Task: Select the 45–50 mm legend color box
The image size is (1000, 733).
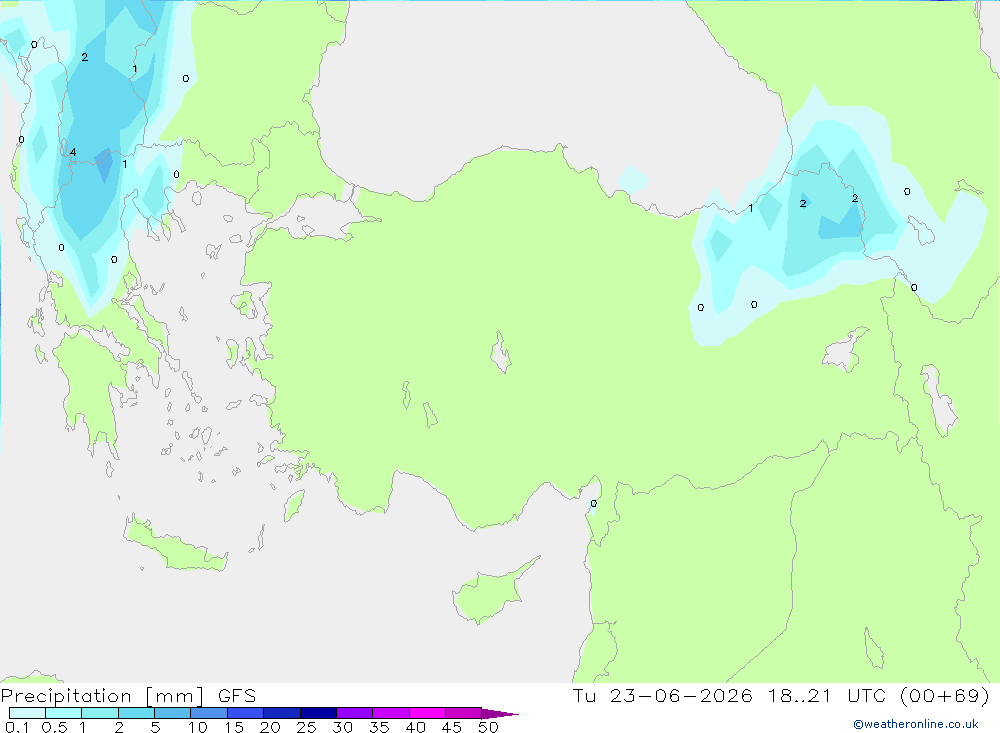Action: 463,713
